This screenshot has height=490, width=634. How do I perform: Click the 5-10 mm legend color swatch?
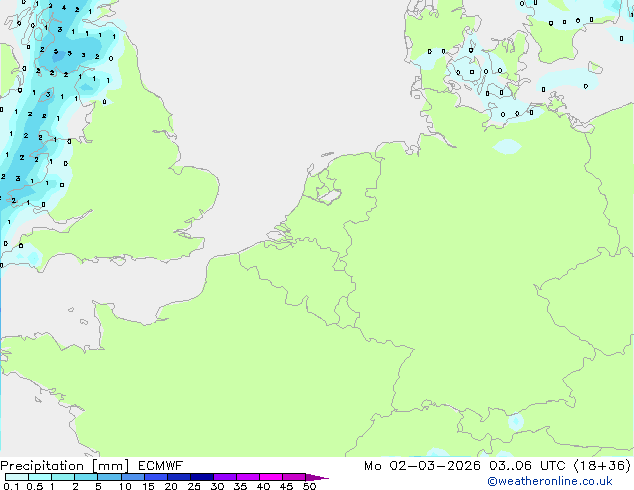[x=110, y=477]
